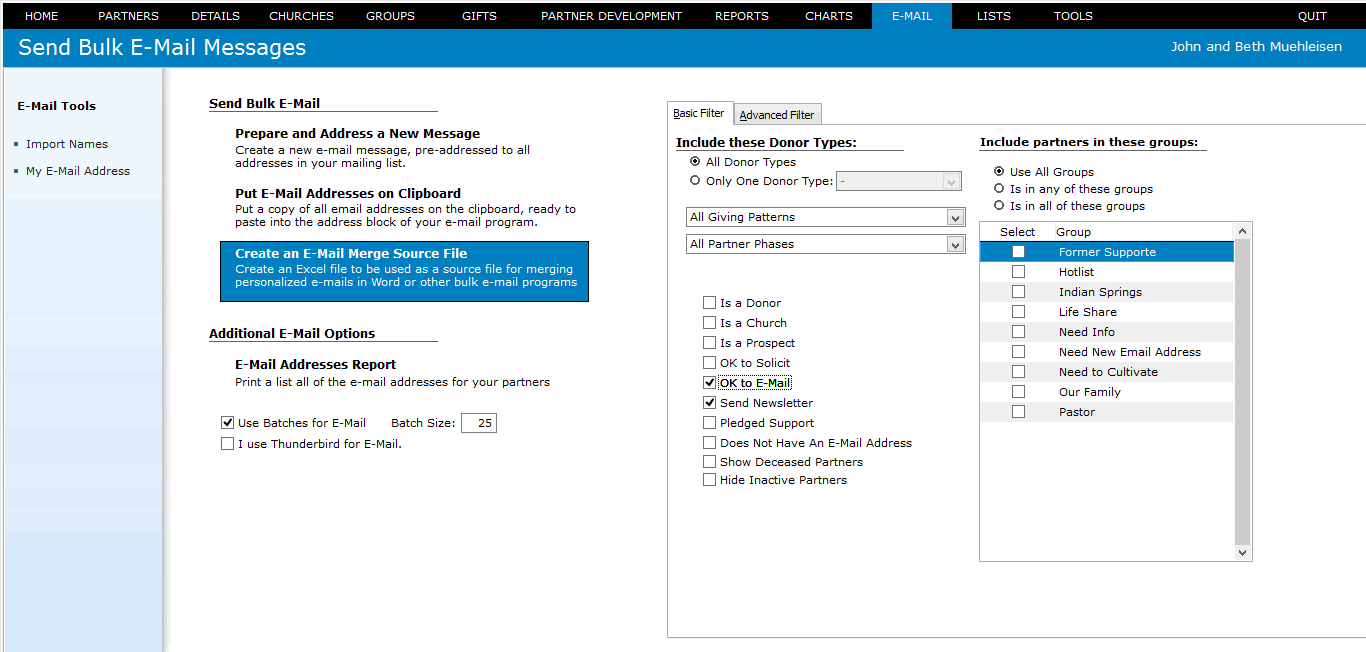Screen dimensions: 1366x652
Task: Click QUIT in the top bar
Action: point(1312,16)
